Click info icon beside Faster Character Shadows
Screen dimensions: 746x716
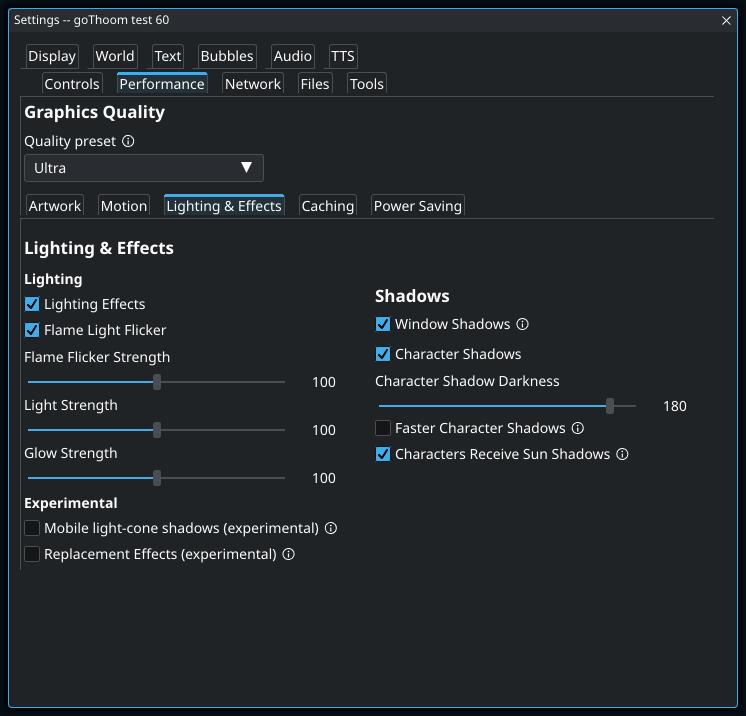[578, 428]
